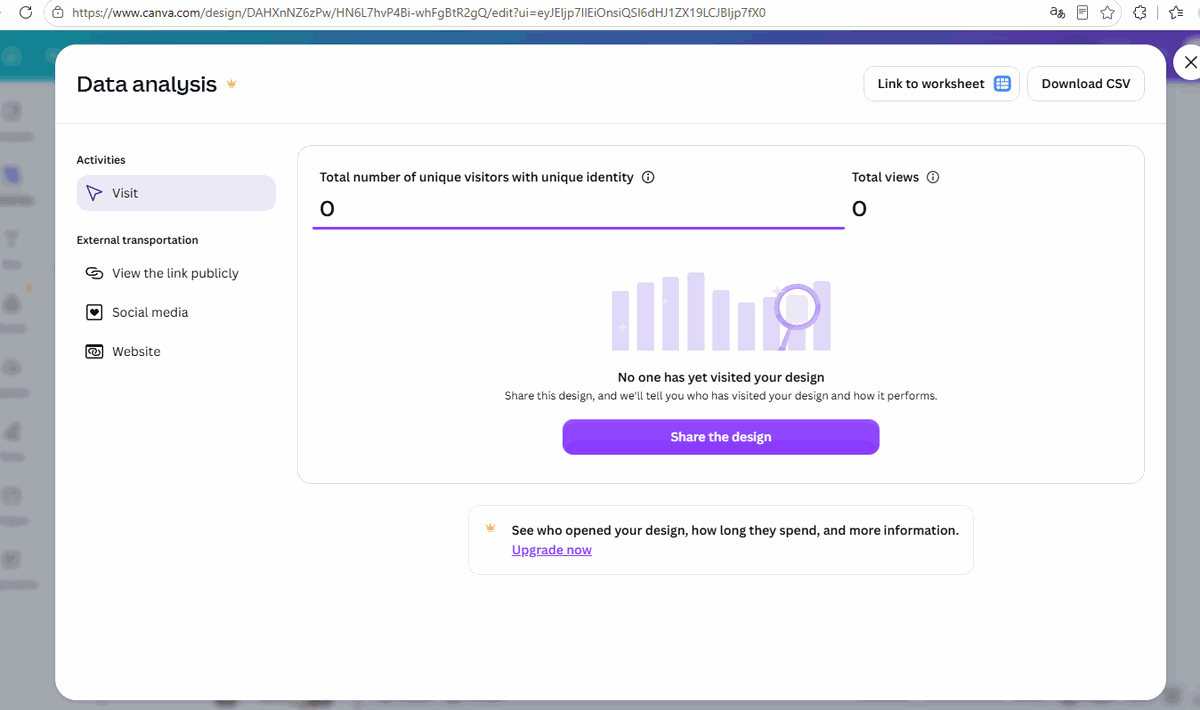
Task: Click Link to worksheet button
Action: coord(942,84)
